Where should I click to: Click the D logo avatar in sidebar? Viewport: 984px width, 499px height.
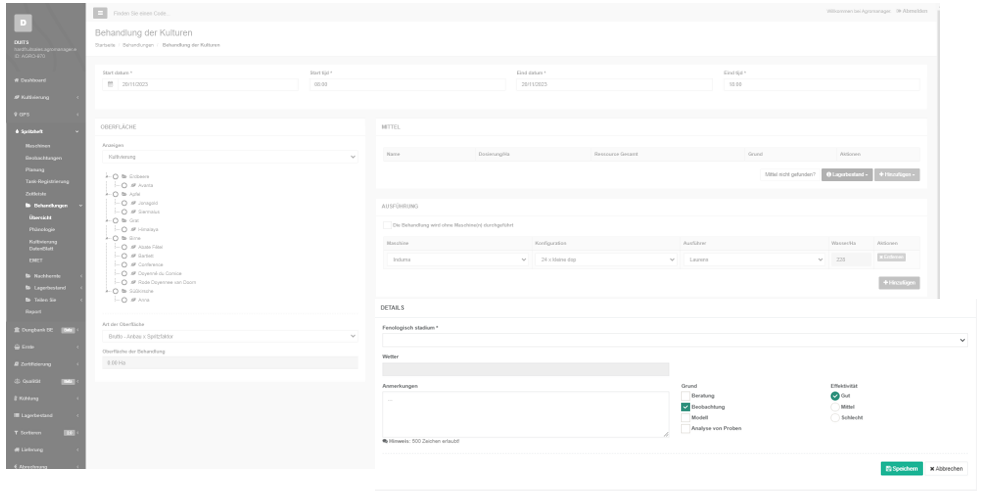tap(23, 23)
